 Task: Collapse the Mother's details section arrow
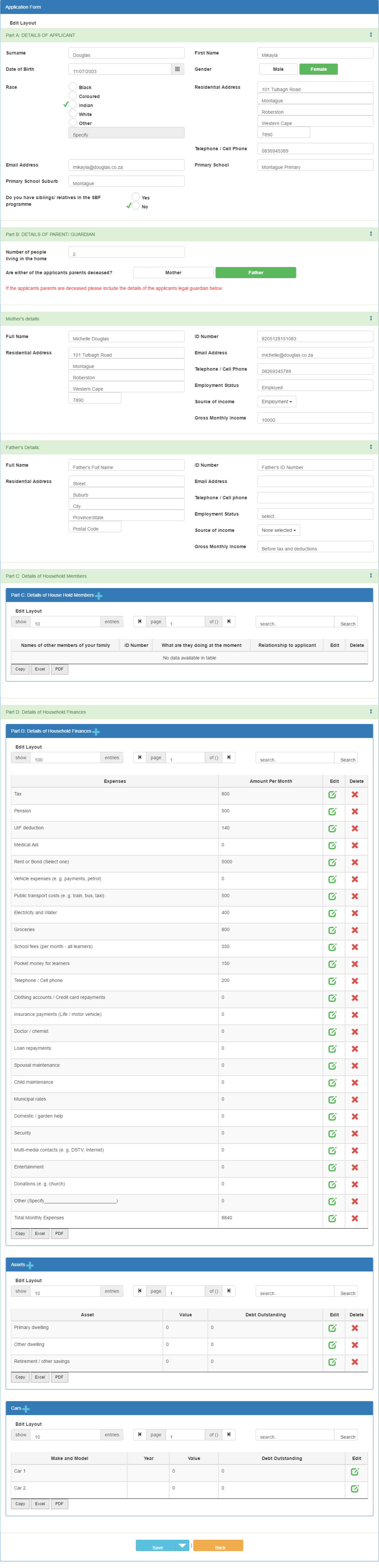click(x=370, y=318)
